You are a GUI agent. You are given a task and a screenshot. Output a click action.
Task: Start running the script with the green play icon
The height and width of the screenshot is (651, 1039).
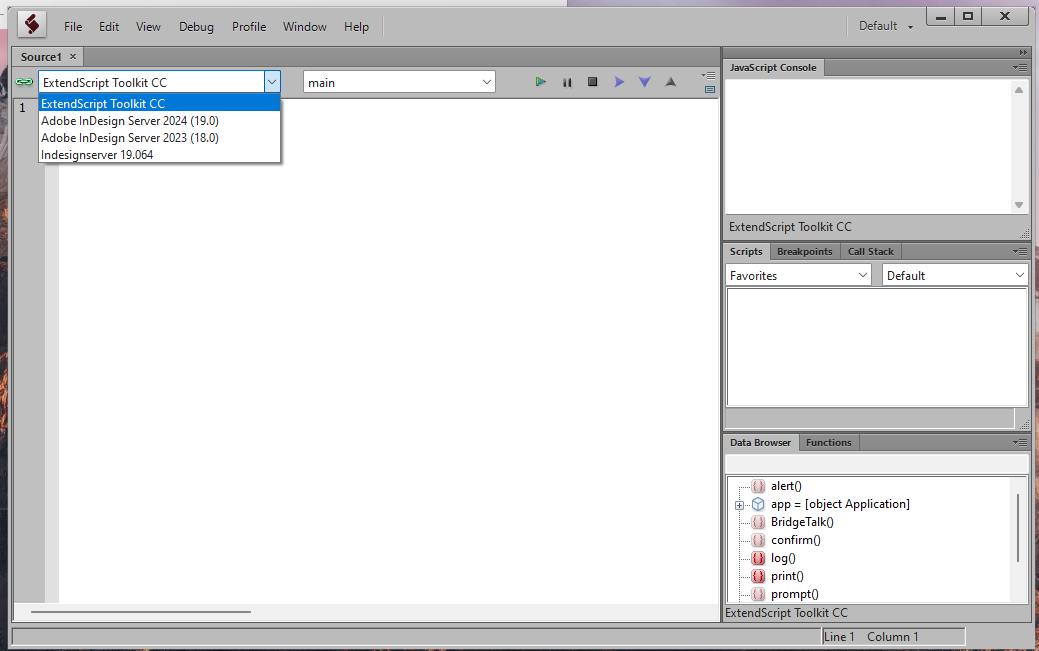(541, 82)
